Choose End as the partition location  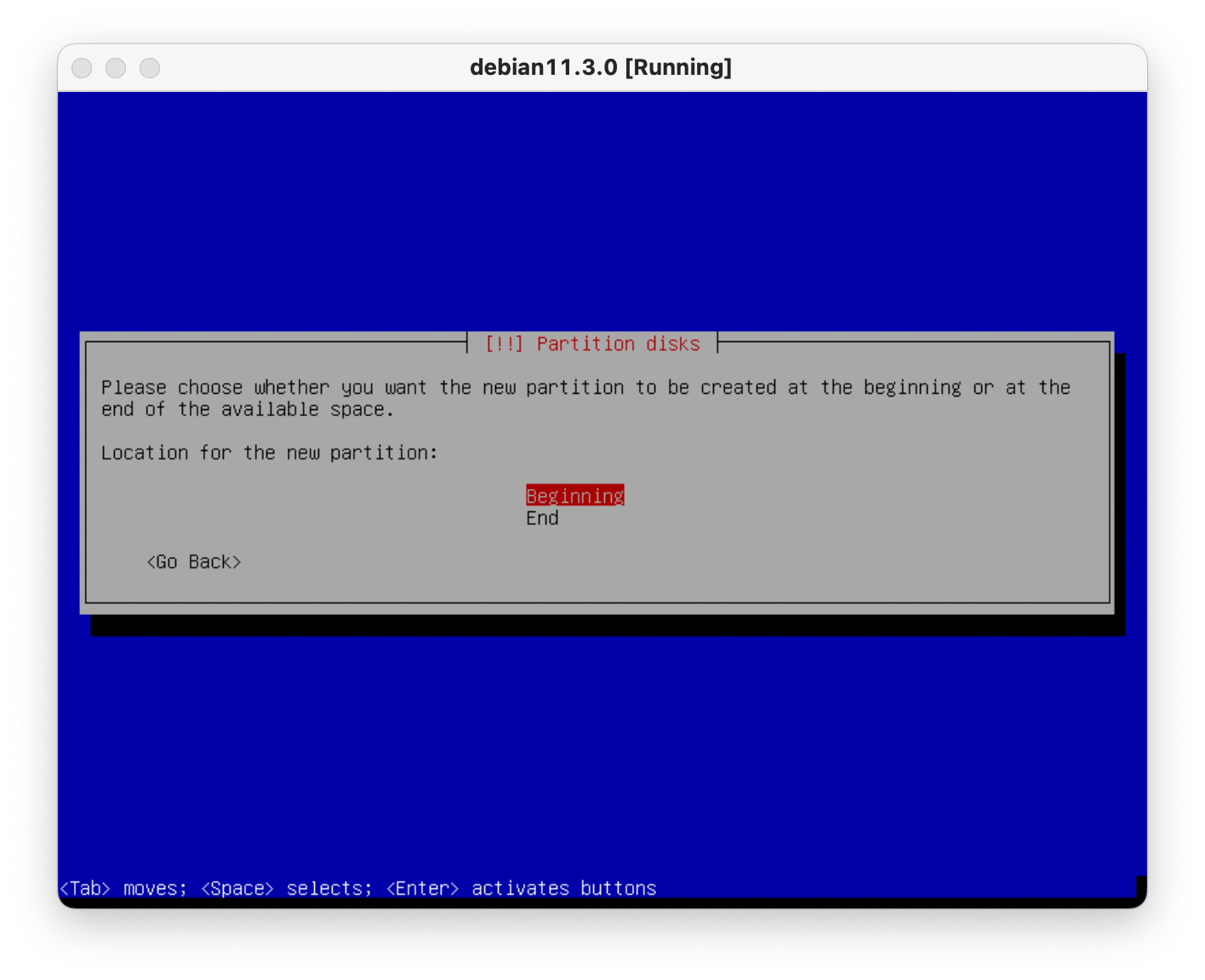[x=542, y=518]
